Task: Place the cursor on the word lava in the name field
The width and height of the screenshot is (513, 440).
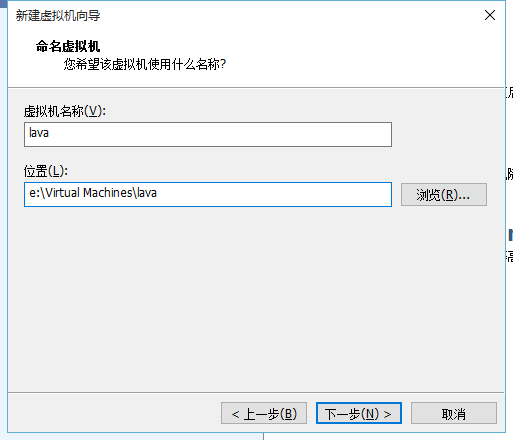Action: [x=39, y=133]
